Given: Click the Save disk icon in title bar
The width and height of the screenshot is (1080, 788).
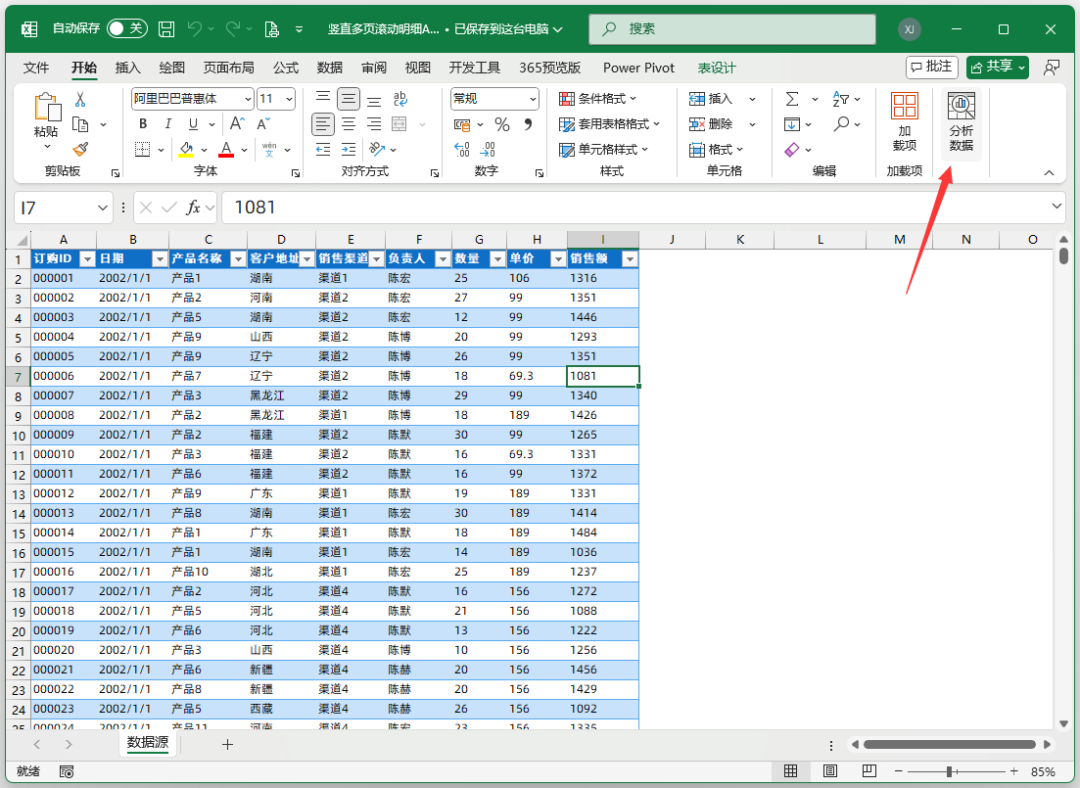Looking at the screenshot, I should click(x=166, y=29).
